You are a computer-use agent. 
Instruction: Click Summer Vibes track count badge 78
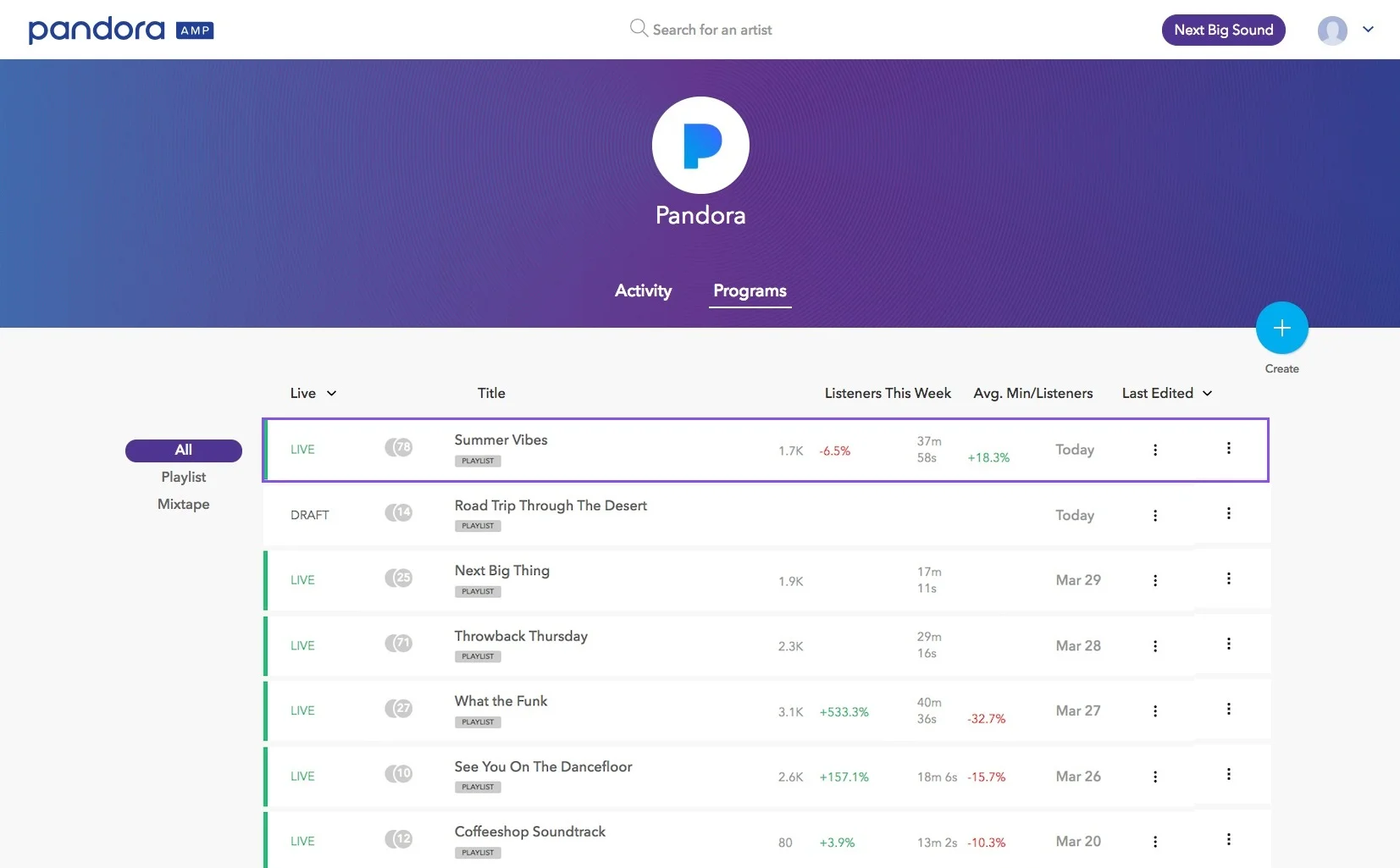click(399, 447)
